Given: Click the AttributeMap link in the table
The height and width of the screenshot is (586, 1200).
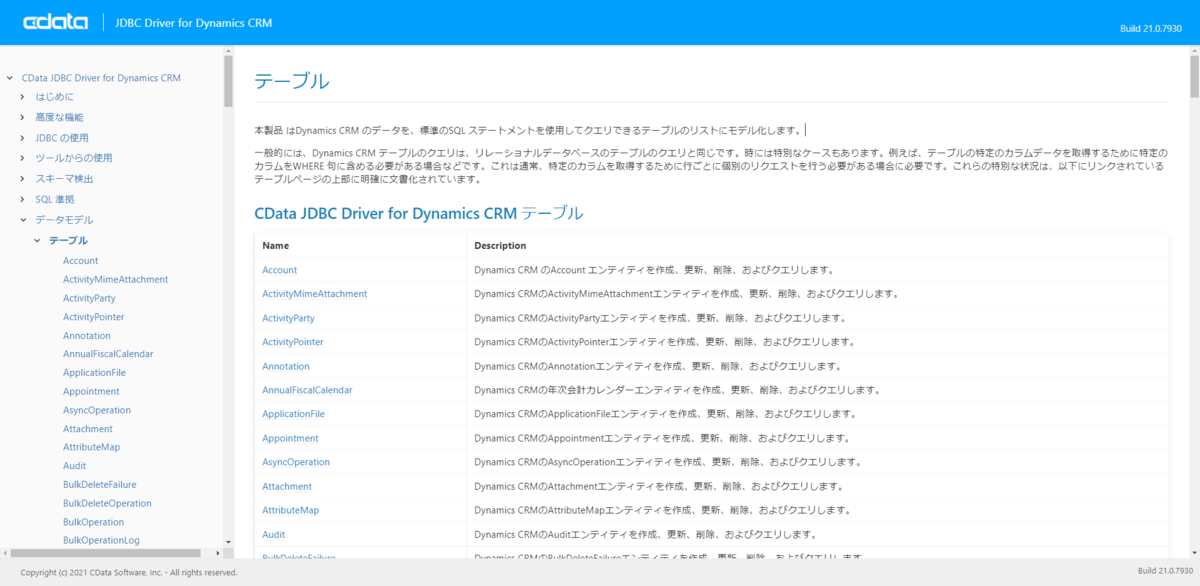Looking at the screenshot, I should [x=291, y=510].
